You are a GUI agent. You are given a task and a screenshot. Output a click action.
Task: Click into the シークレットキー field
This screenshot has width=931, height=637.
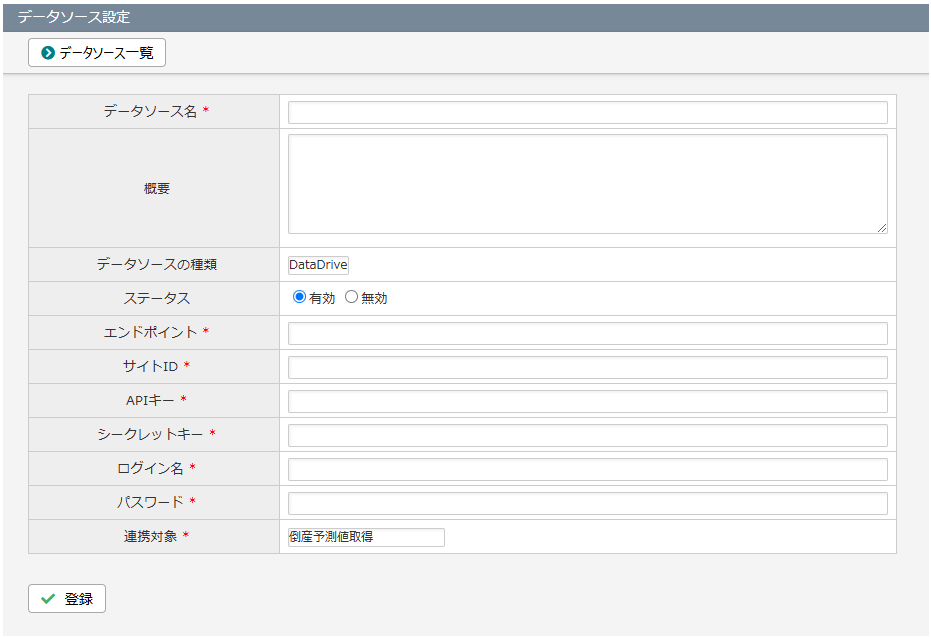click(x=587, y=435)
